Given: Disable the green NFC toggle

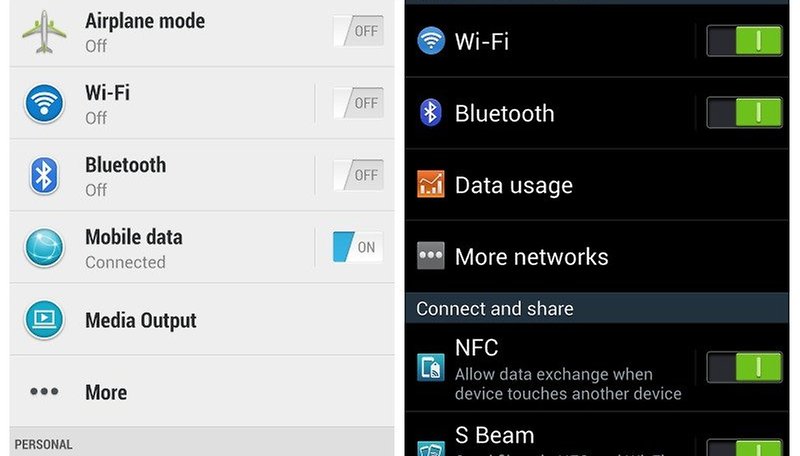Looking at the screenshot, I should pyautogui.click(x=744, y=367).
